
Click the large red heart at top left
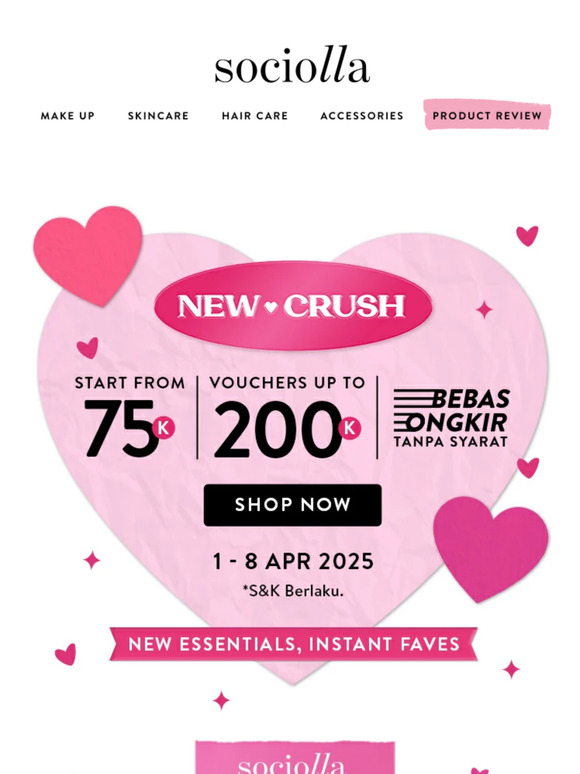point(89,256)
